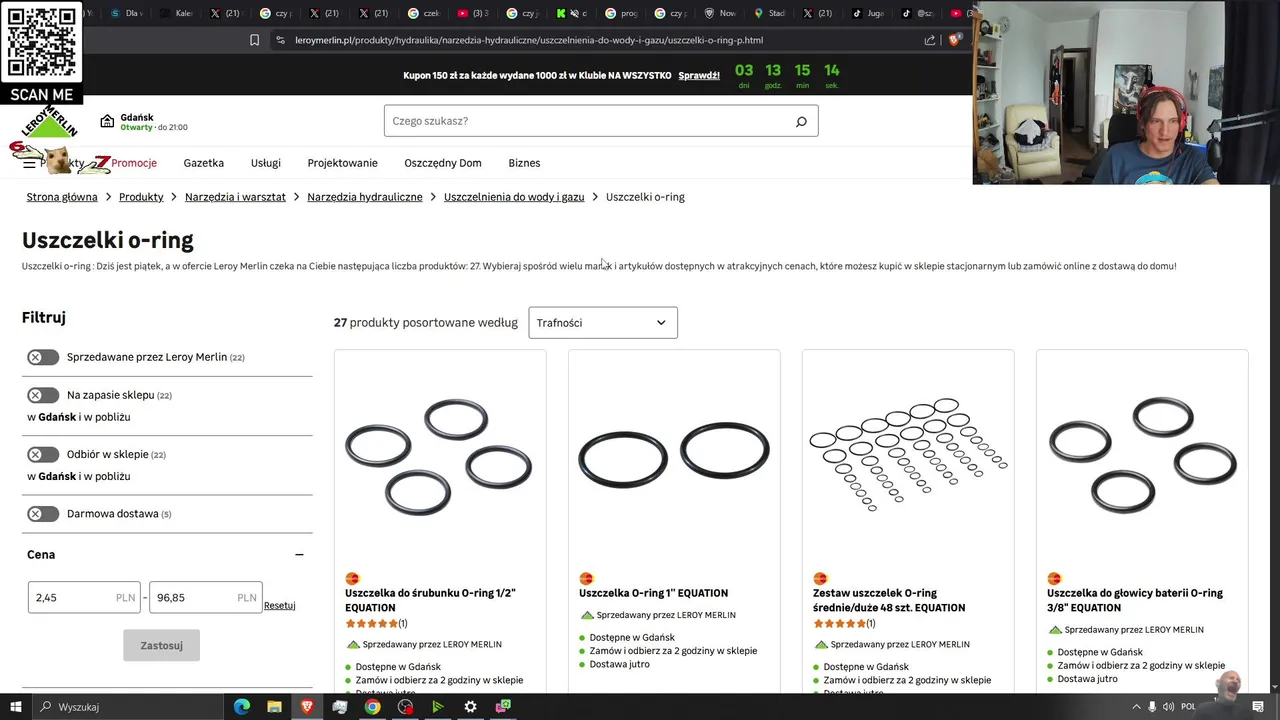
Task: Open Windows Start menu
Action: pyautogui.click(x=15, y=707)
